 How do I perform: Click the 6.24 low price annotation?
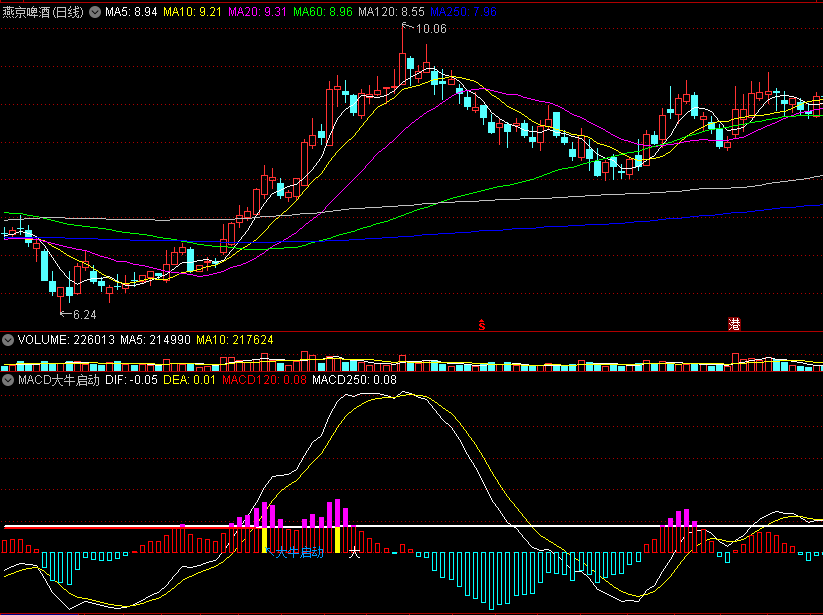pyautogui.click(x=85, y=314)
